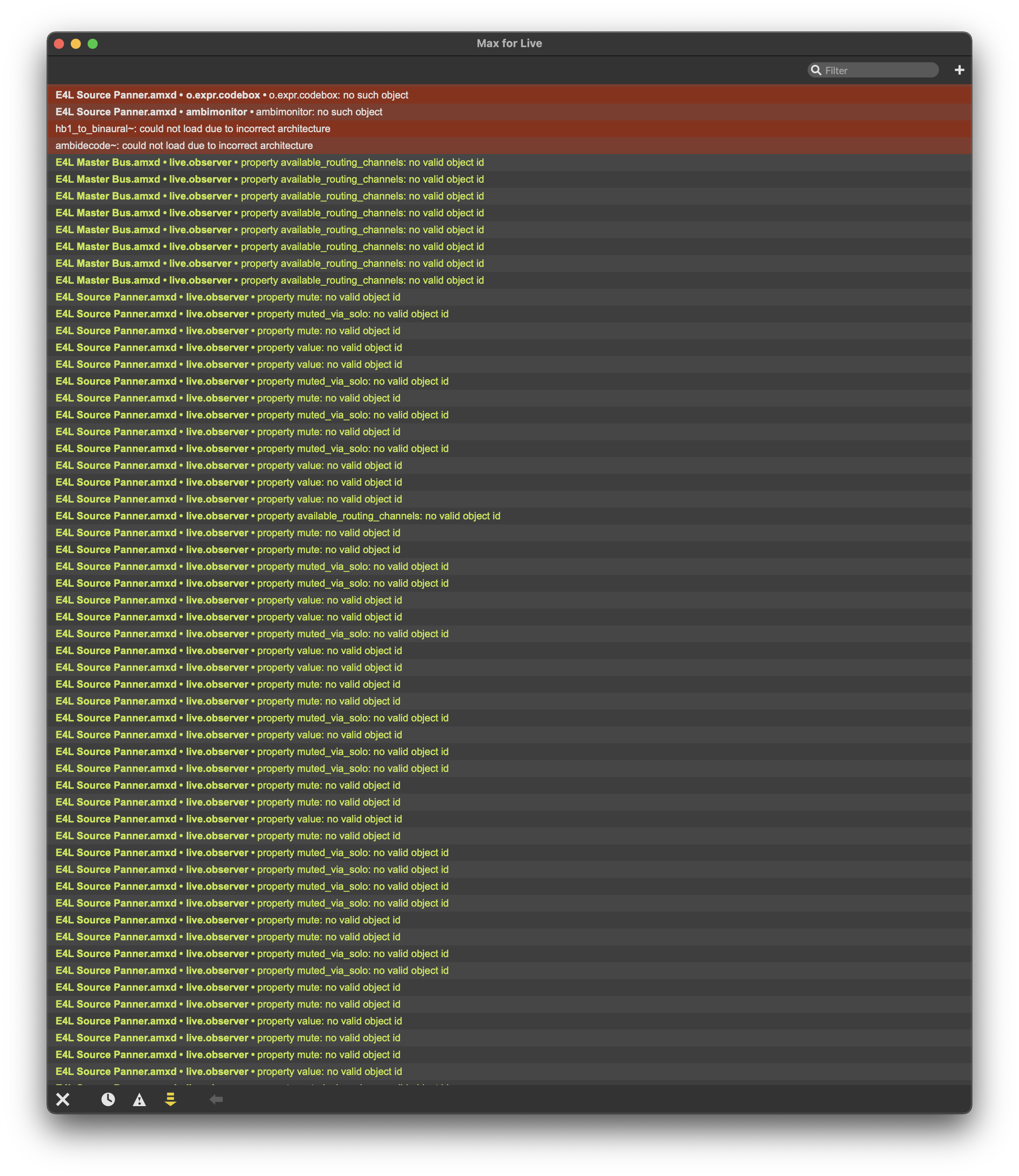Screen dimensions: 1019x1176
Task: Clear all console messages with X icon
Action: (63, 1099)
